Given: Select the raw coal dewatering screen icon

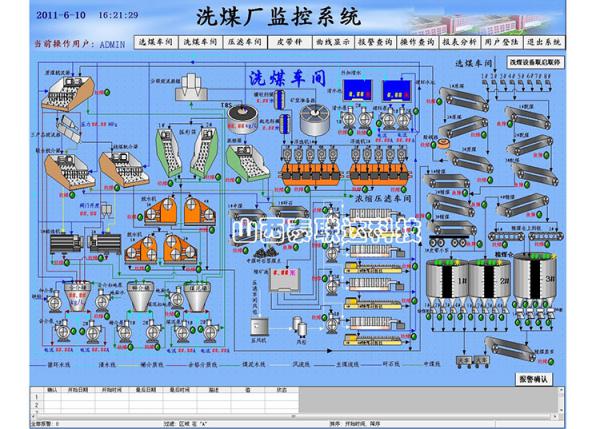Looking at the screenshot, I should 67,93.
